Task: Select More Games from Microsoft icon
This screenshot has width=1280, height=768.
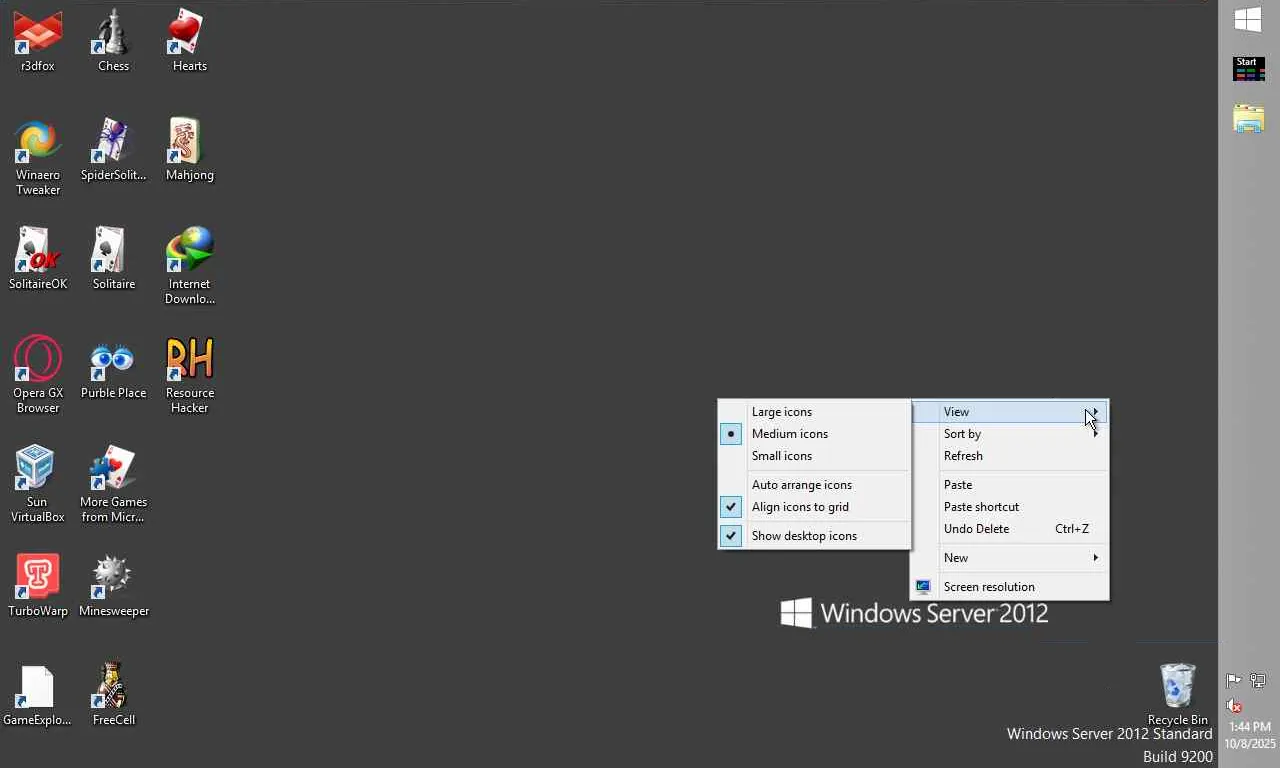Action: [113, 484]
